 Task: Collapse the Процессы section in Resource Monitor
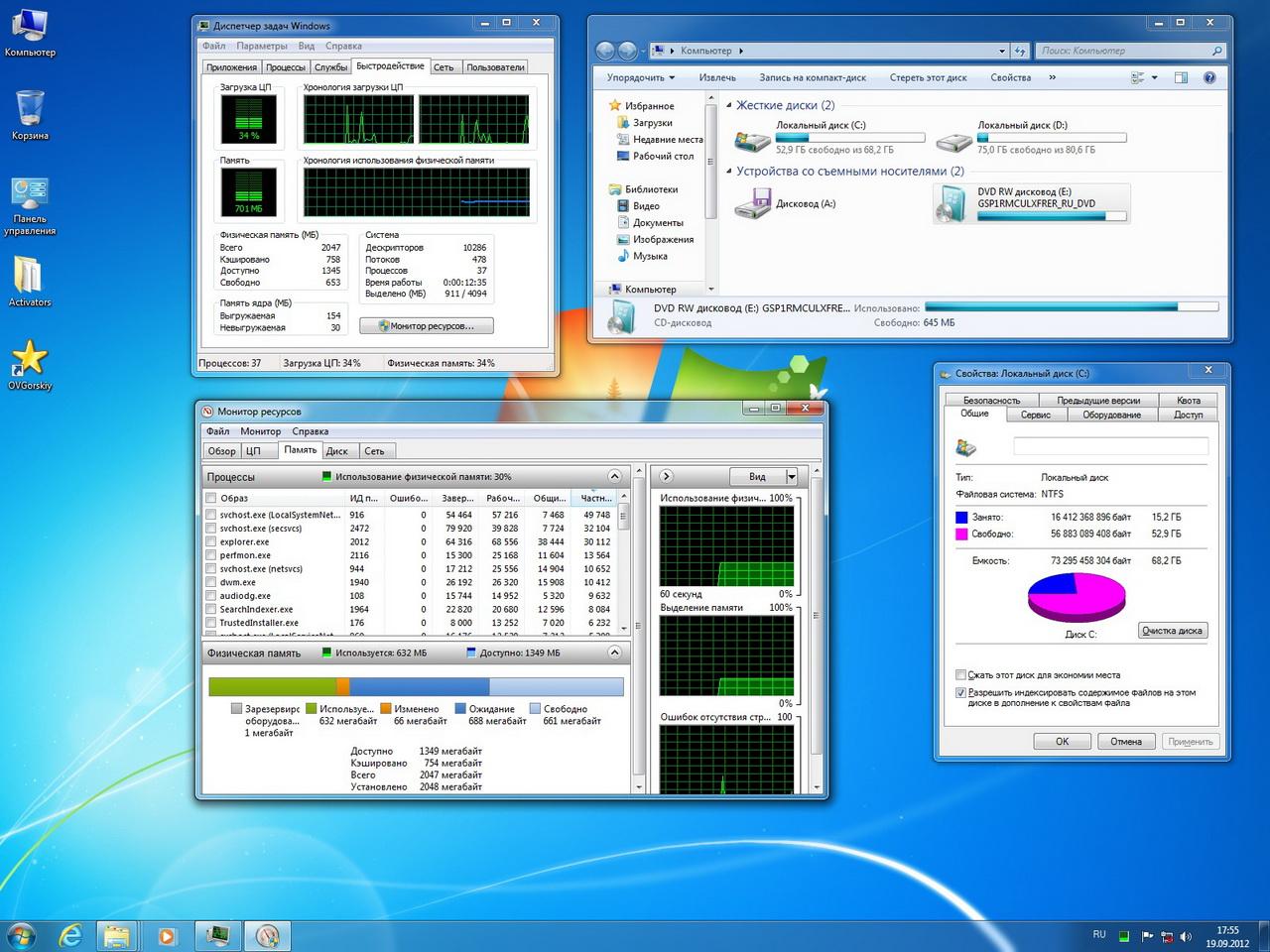[x=615, y=477]
